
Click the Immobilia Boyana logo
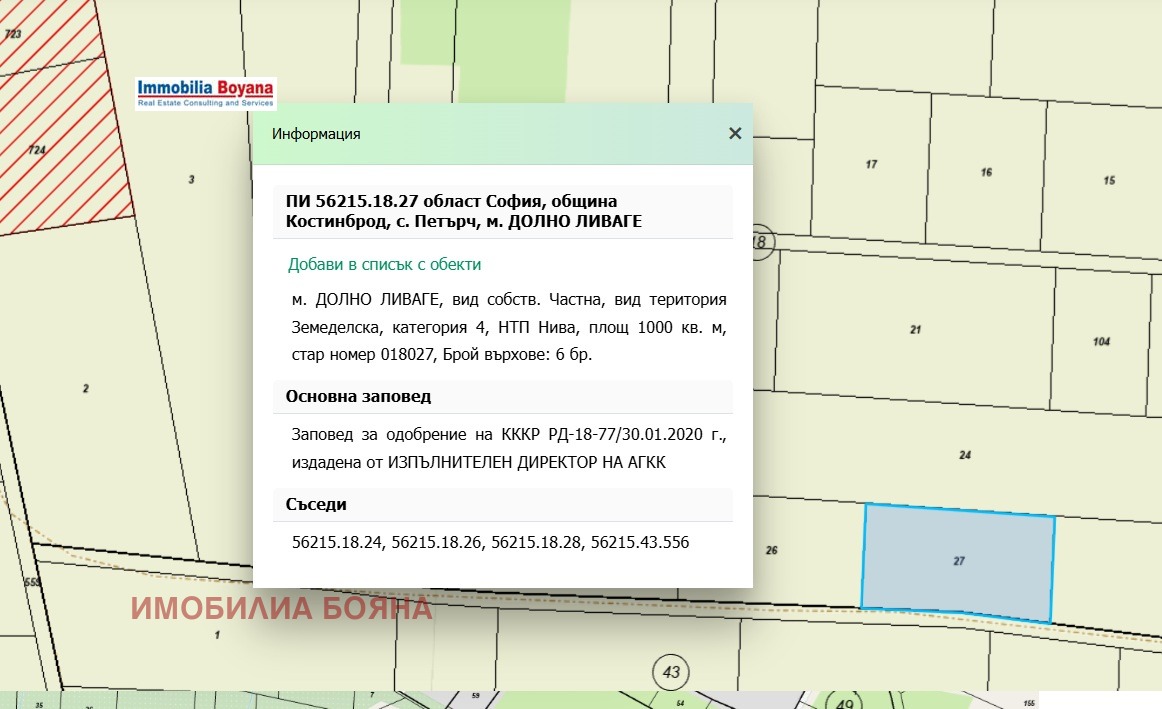coord(206,93)
